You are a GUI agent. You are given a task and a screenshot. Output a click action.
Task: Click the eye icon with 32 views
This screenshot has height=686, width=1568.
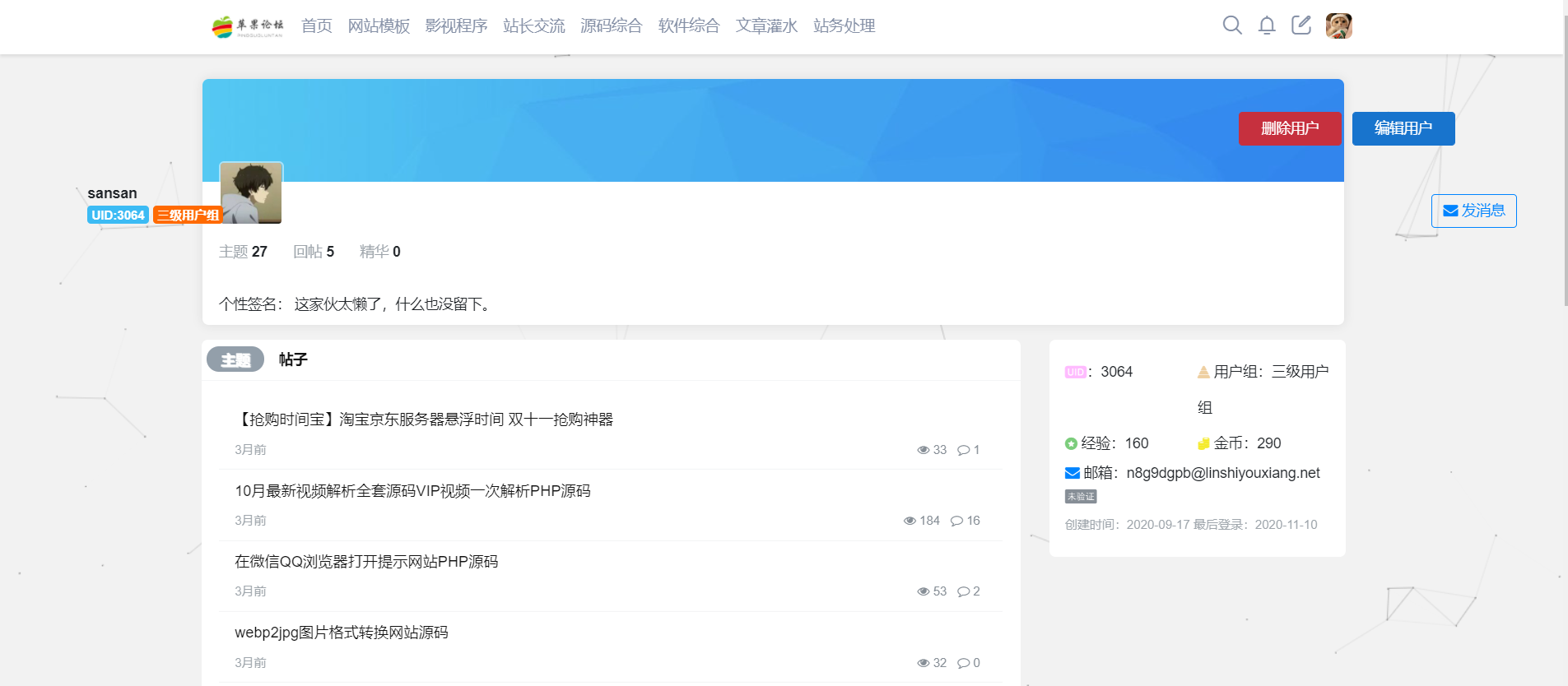pyautogui.click(x=924, y=663)
